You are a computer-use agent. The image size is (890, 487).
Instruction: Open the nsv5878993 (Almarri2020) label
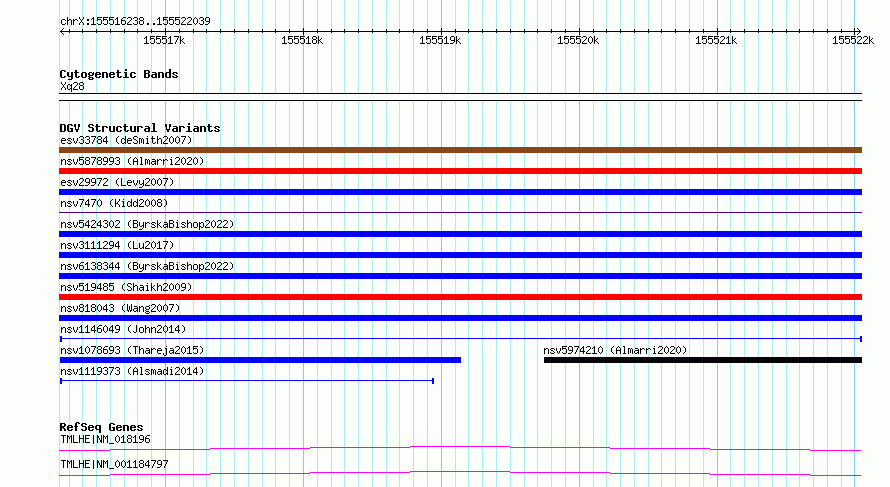[132, 161]
